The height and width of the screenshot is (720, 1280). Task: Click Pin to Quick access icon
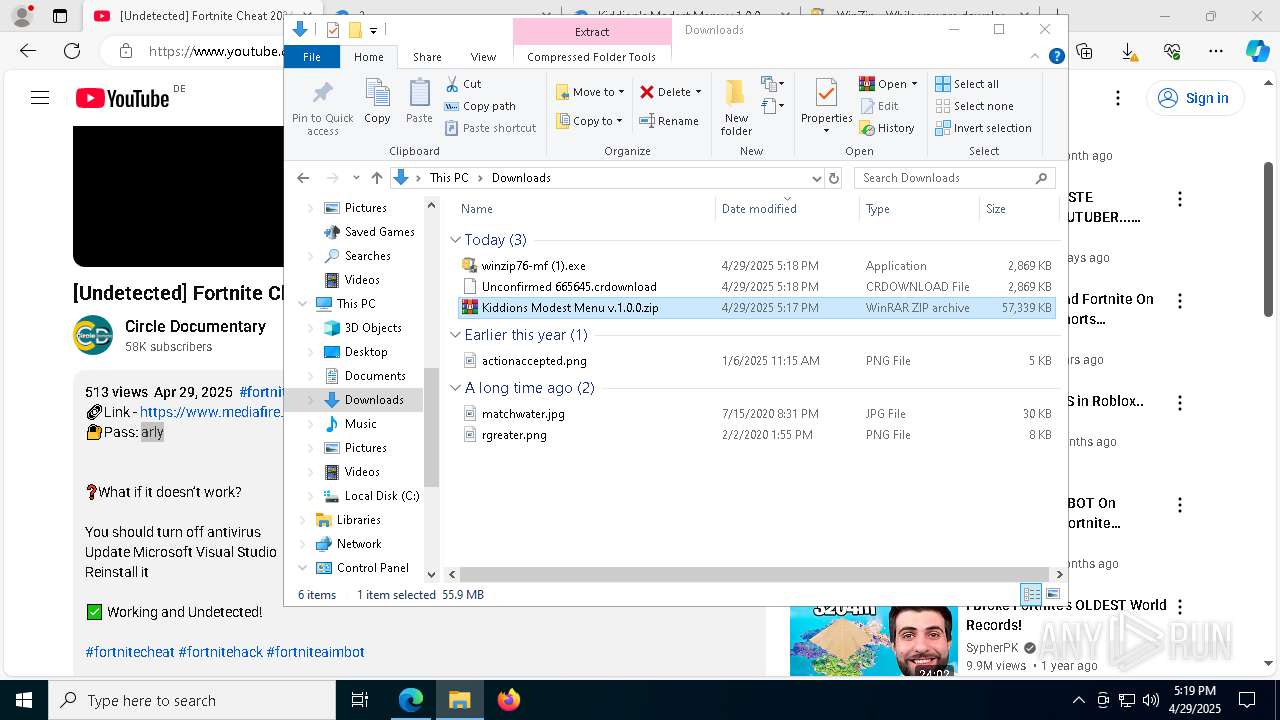(322, 107)
